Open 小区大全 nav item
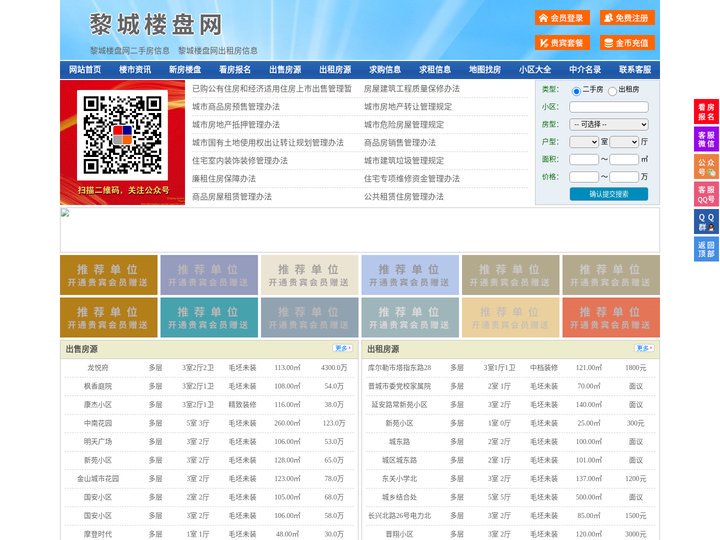Image resolution: width=720 pixels, height=540 pixels. point(535,70)
